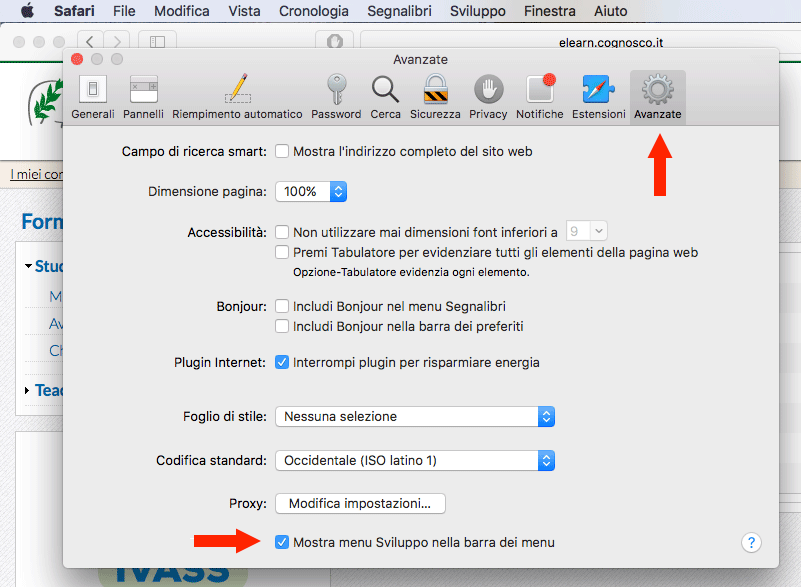Screen dimensions: 801x587
Task: Click Safari forward navigation arrow
Action: (117, 41)
